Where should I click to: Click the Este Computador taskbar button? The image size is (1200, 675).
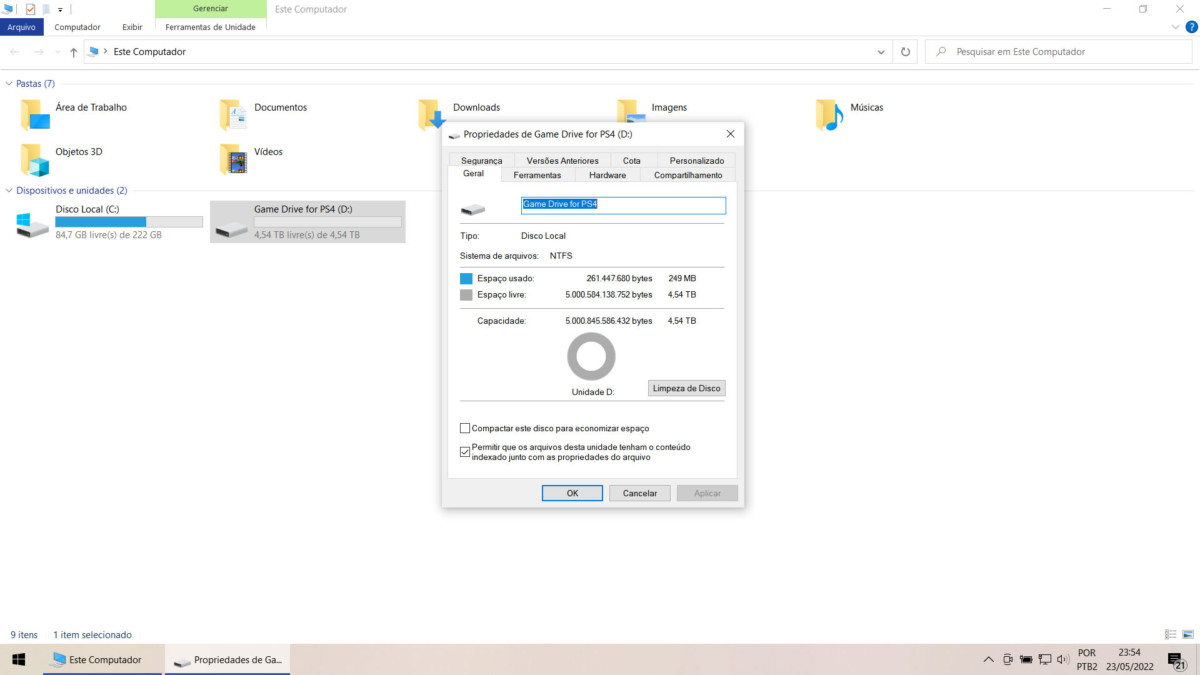click(102, 660)
